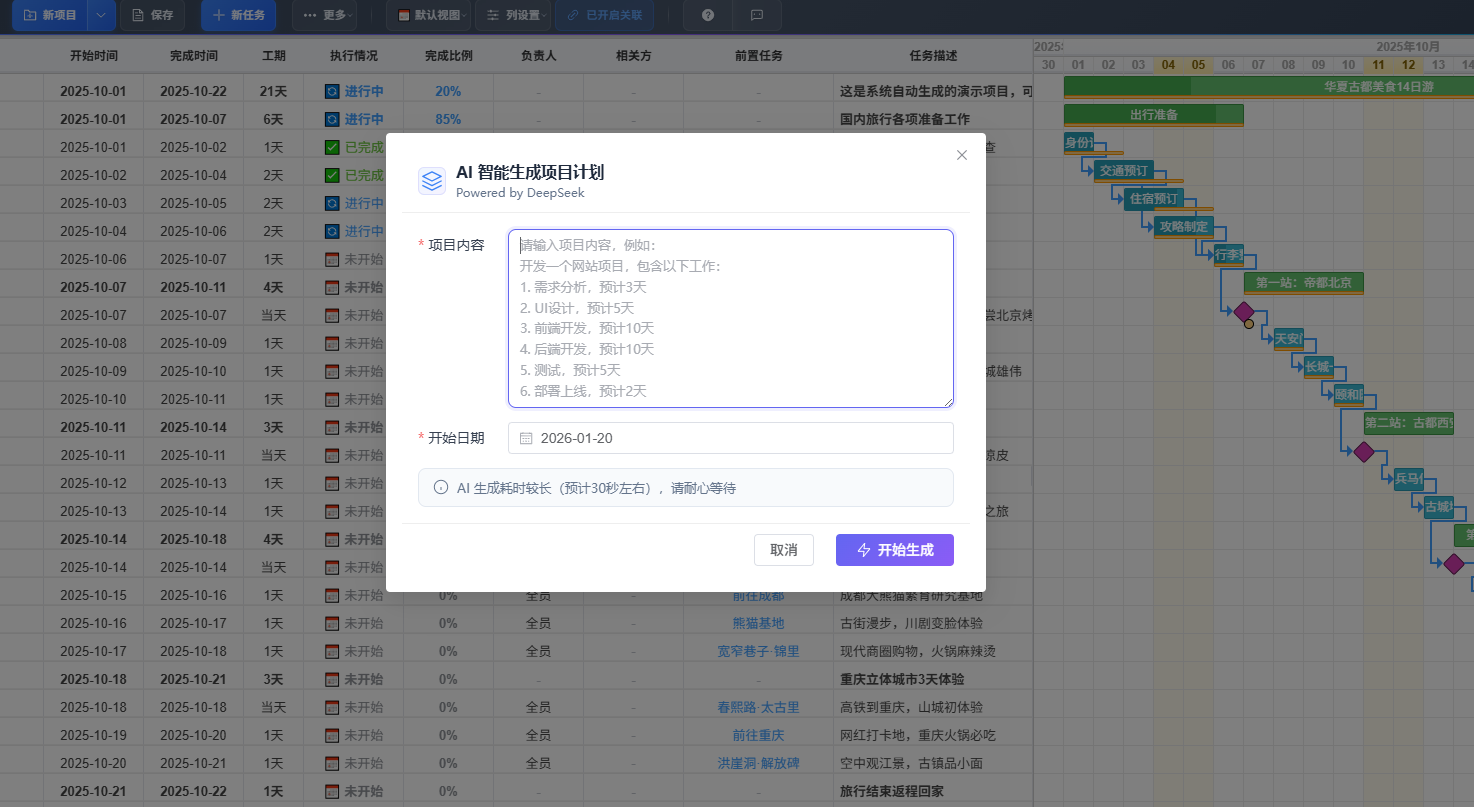Click the status icon in 2025-10-20 finish row

[x=332, y=735]
